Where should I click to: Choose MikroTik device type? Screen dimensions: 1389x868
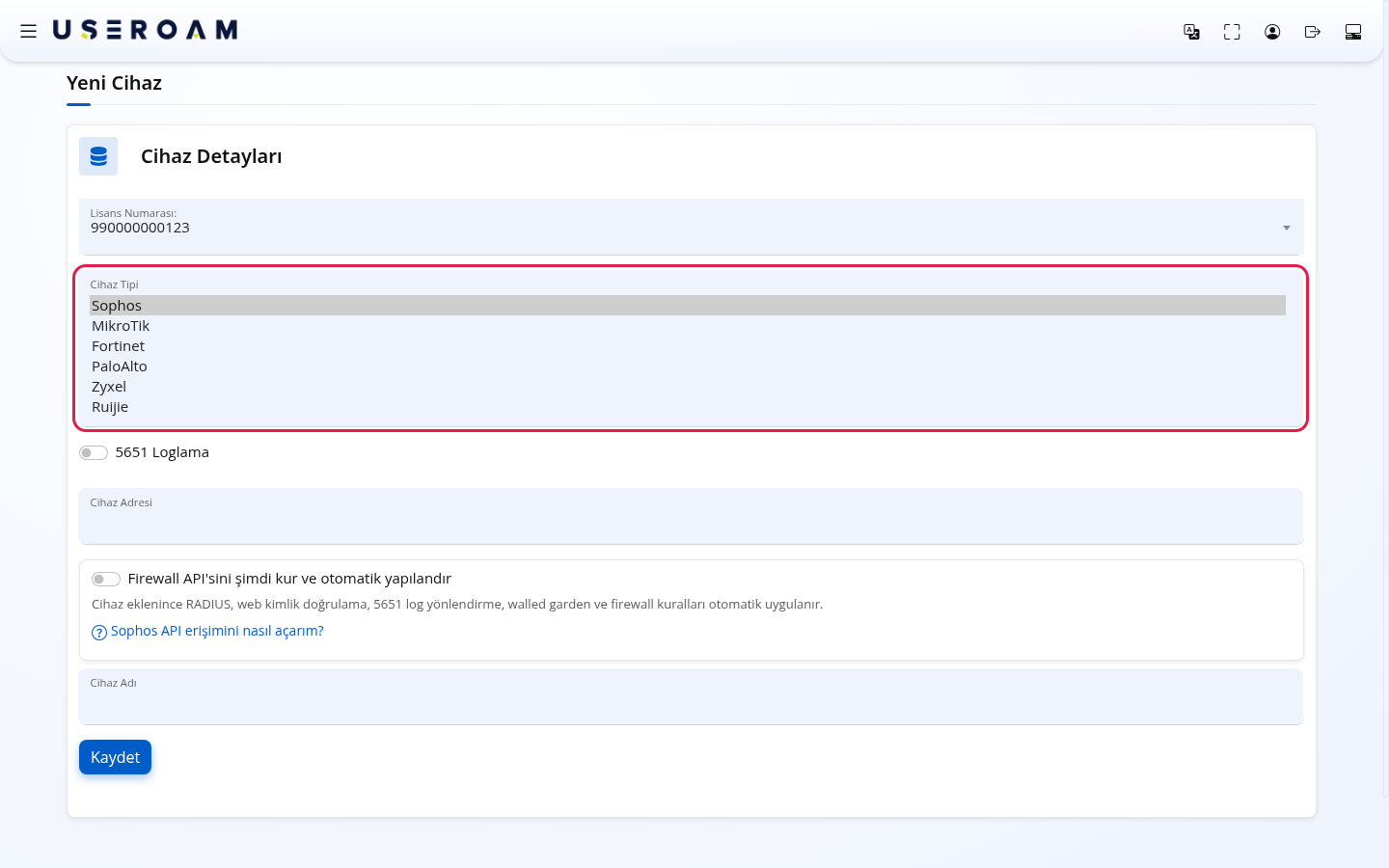tap(688, 326)
